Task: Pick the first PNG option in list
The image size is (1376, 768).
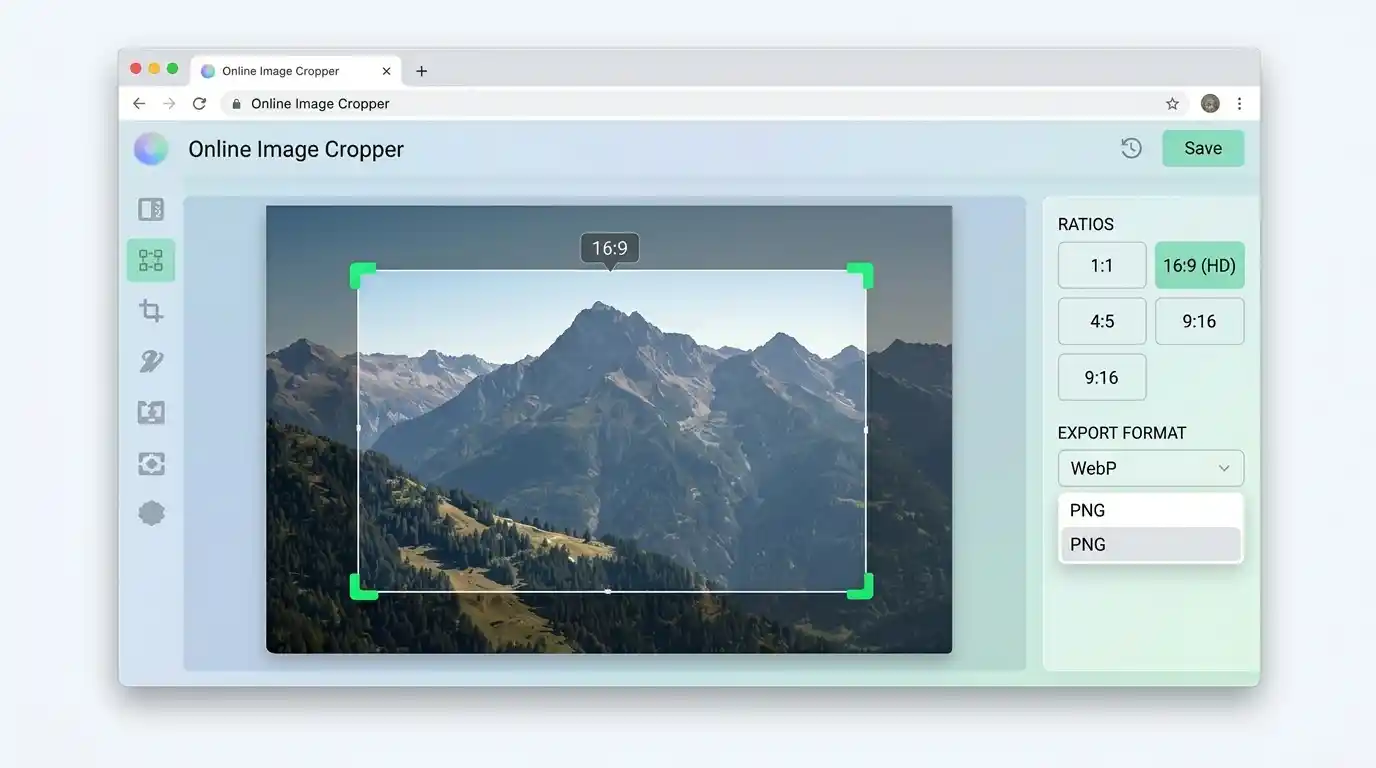Action: [x=1151, y=510]
